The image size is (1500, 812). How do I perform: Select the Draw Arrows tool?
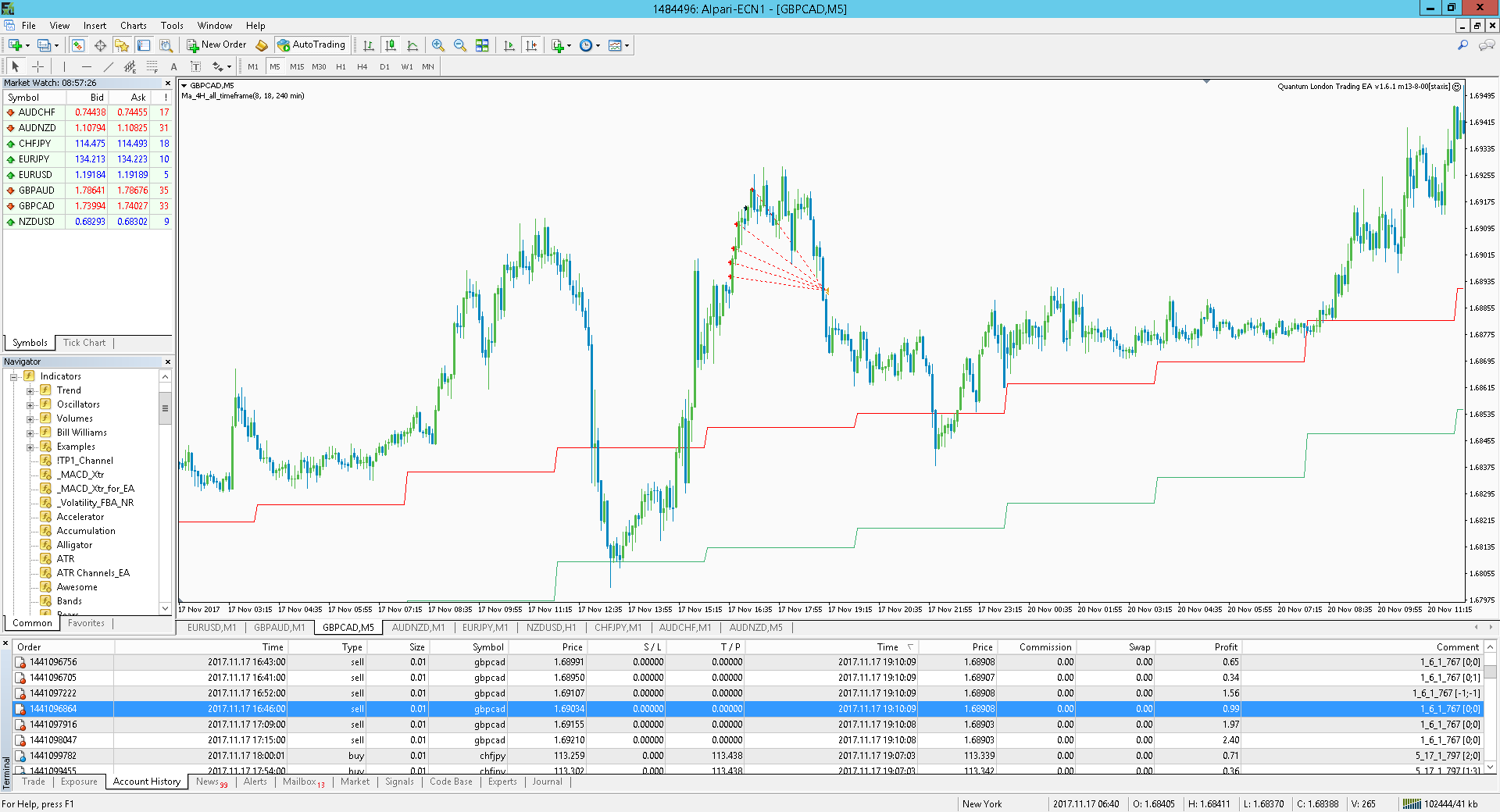[218, 66]
